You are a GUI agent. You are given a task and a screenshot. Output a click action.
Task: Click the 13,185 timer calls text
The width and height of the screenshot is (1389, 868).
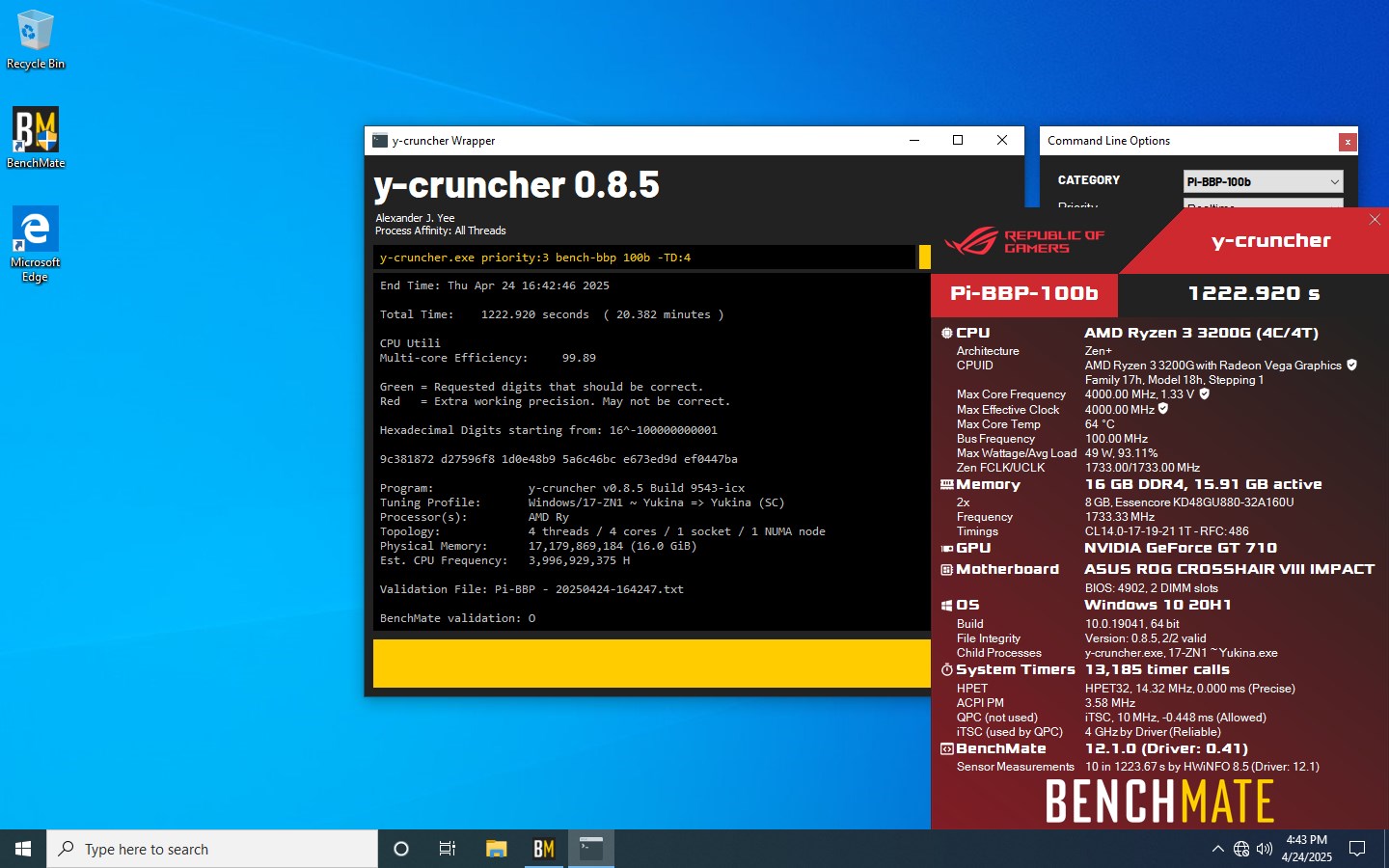point(1157,669)
